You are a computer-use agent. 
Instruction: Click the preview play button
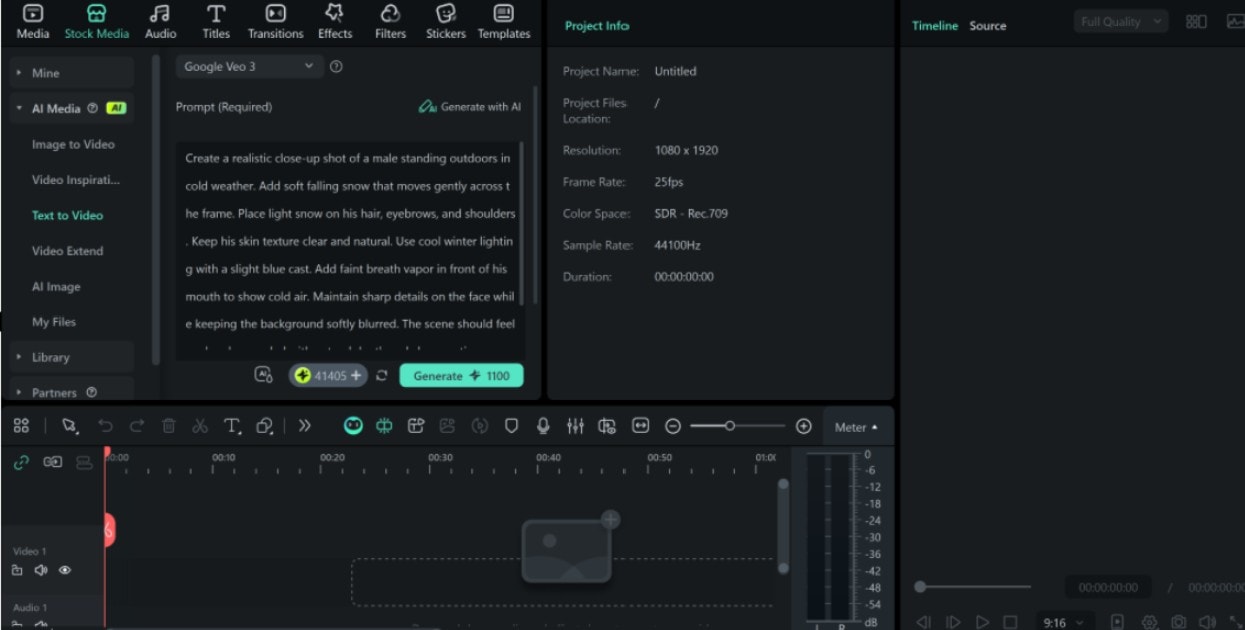pos(982,622)
